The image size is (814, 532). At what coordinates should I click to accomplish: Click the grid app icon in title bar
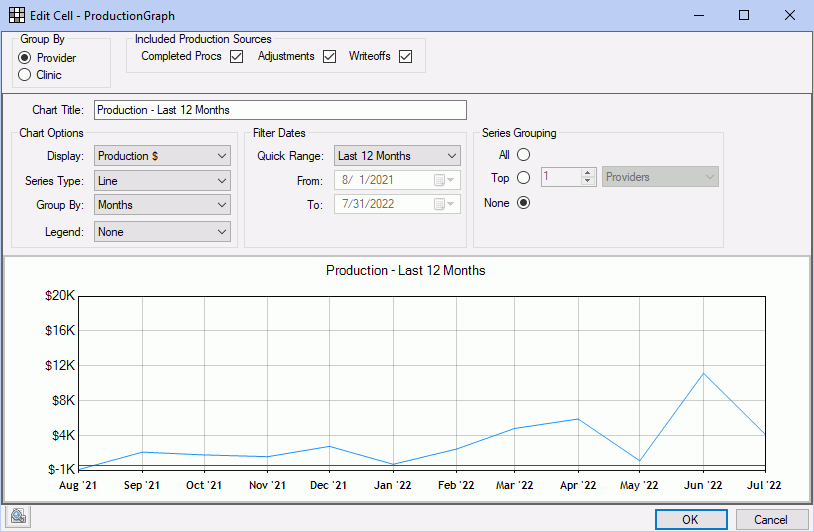point(17,15)
